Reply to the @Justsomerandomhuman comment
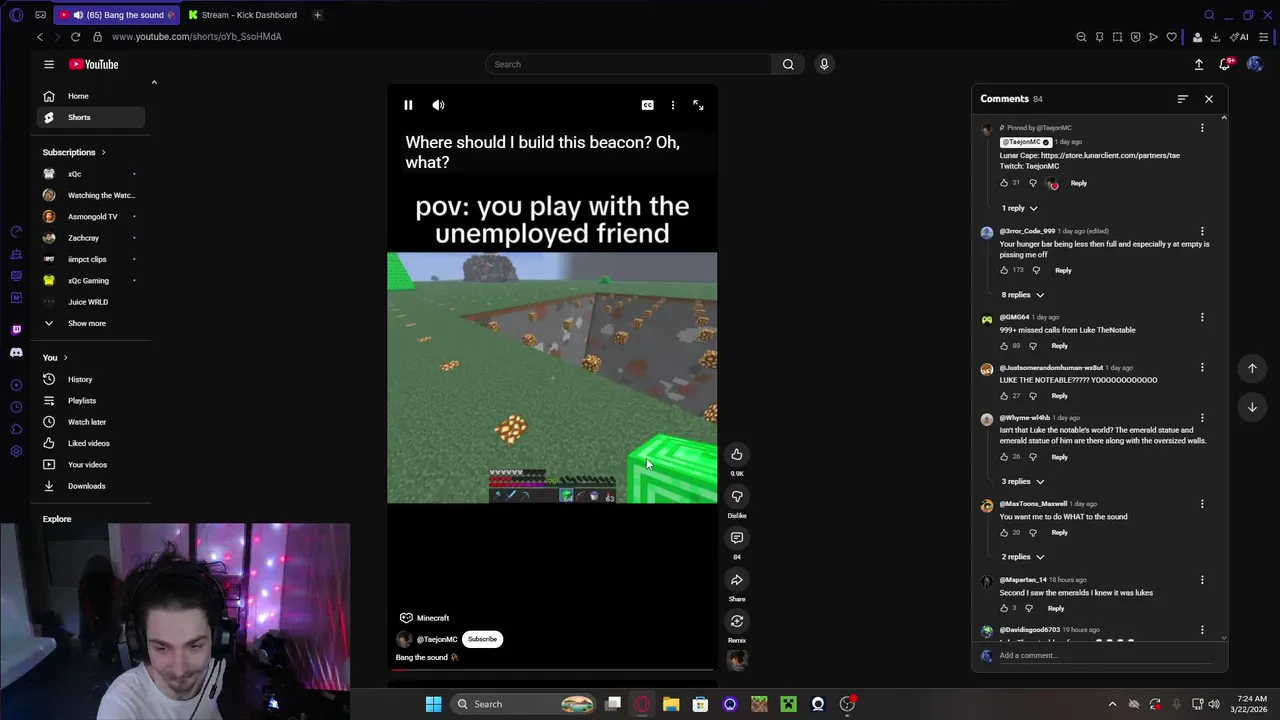This screenshot has width=1280, height=720. [1059, 396]
